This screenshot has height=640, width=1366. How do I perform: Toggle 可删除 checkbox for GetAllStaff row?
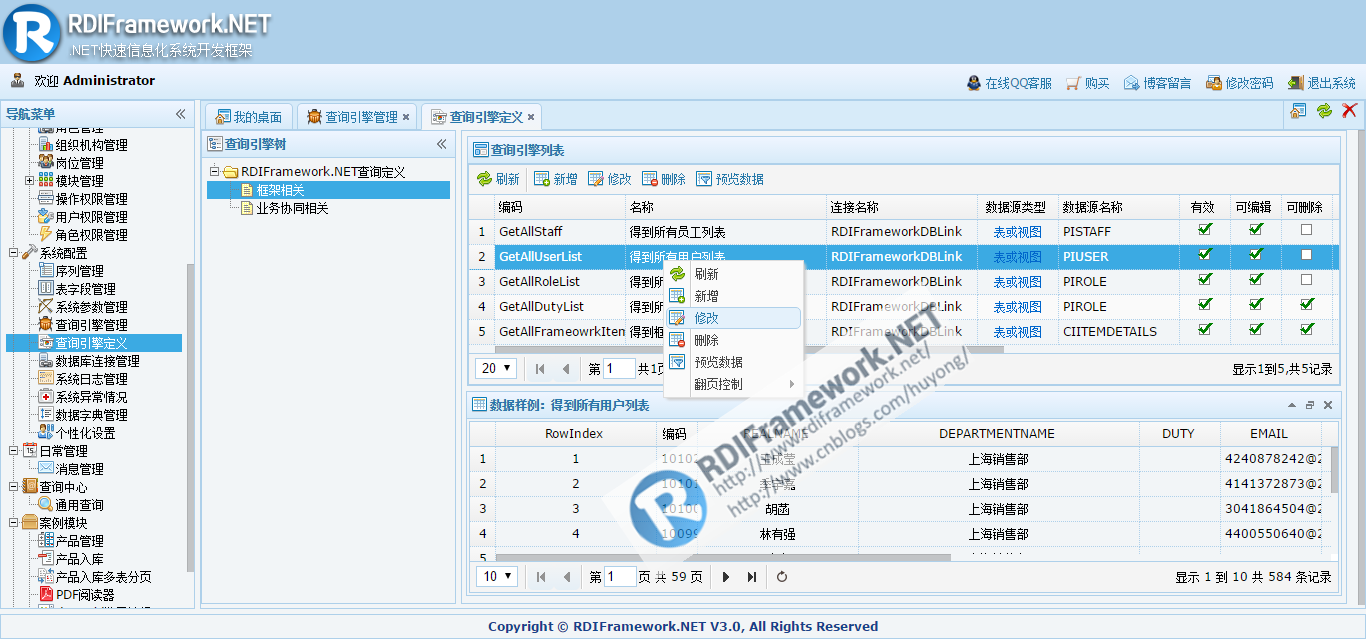pos(1306,230)
